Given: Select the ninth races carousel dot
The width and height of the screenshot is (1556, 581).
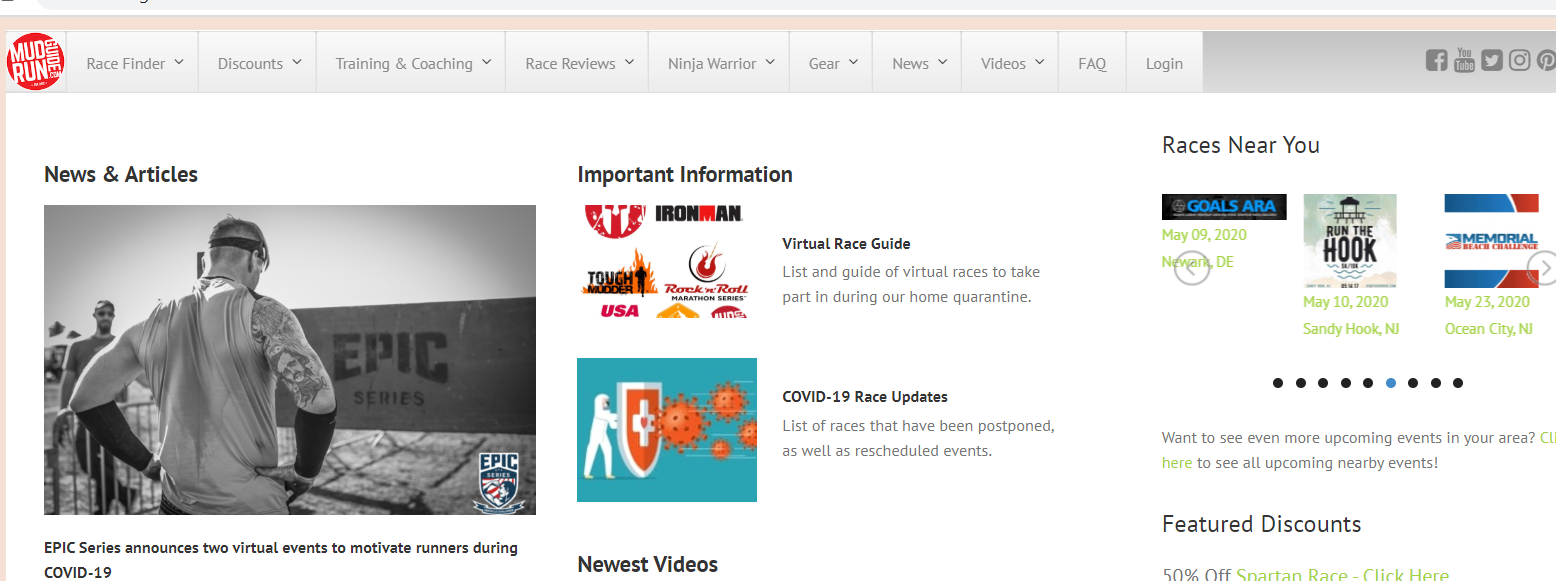Looking at the screenshot, I should point(1458,383).
